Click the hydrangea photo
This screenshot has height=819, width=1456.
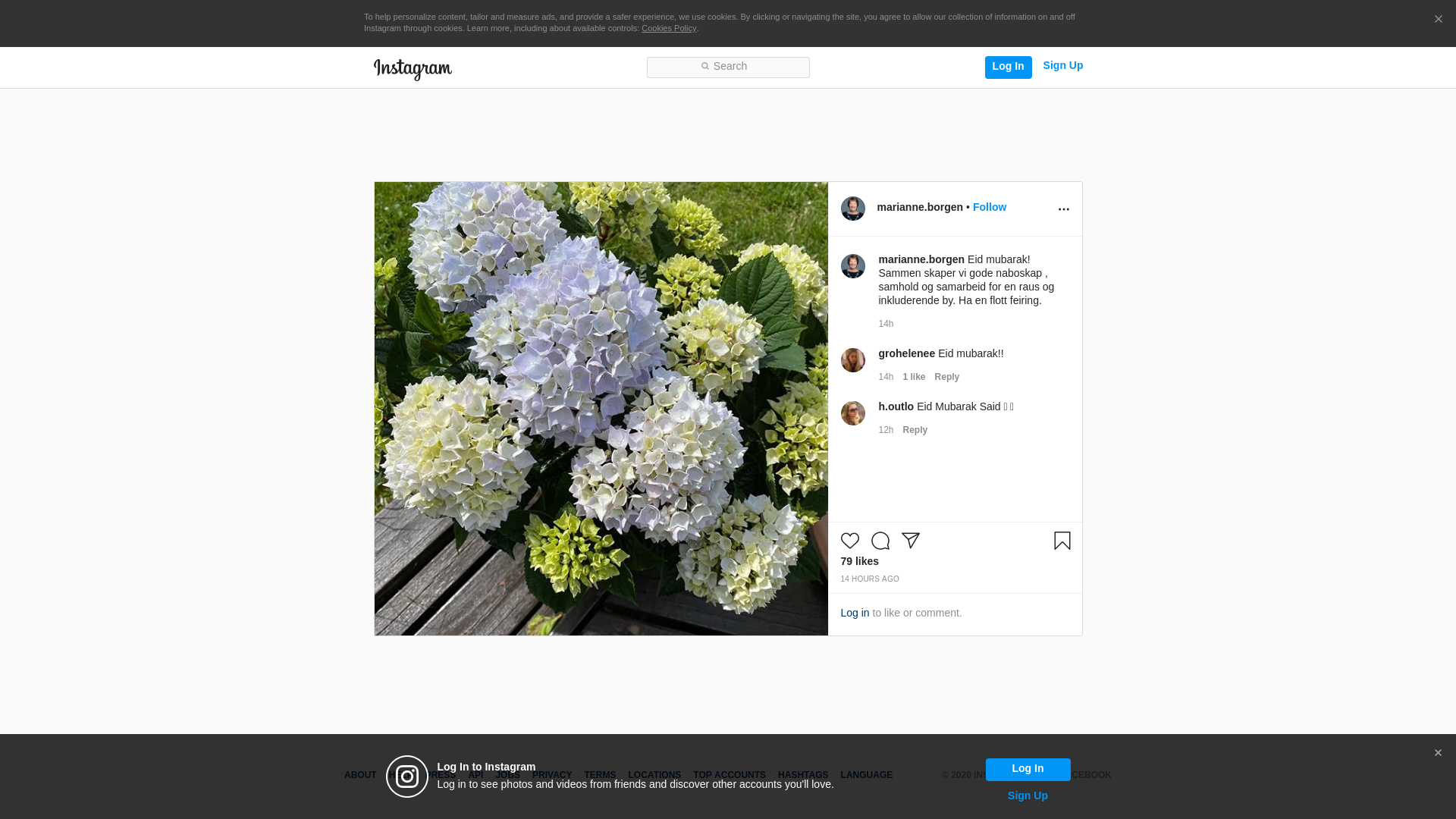(x=601, y=409)
